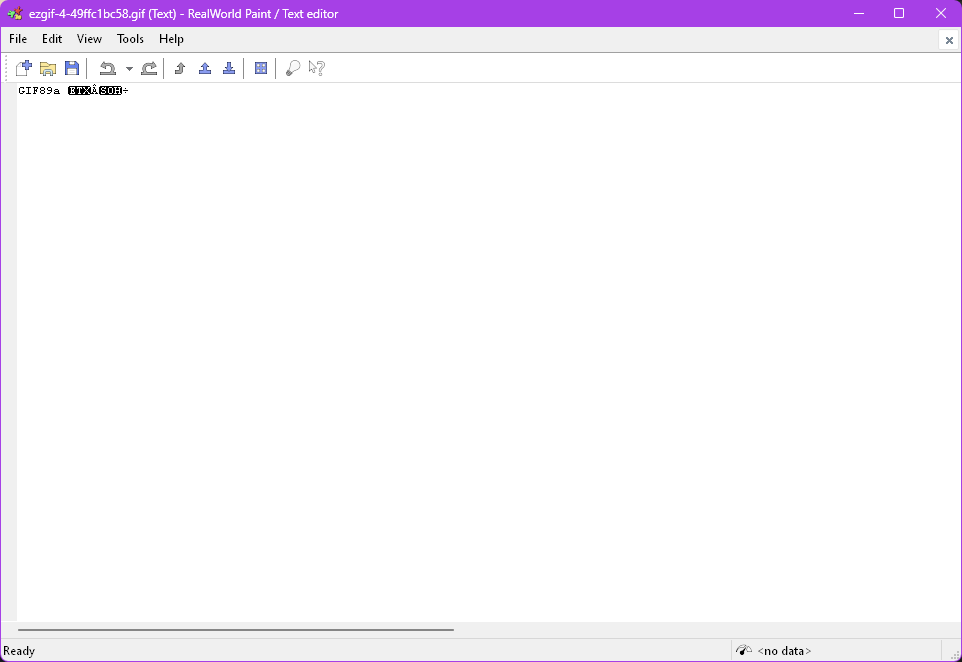Redo the undone action
Viewport: 962px width, 662px height.
pyautogui.click(x=149, y=68)
